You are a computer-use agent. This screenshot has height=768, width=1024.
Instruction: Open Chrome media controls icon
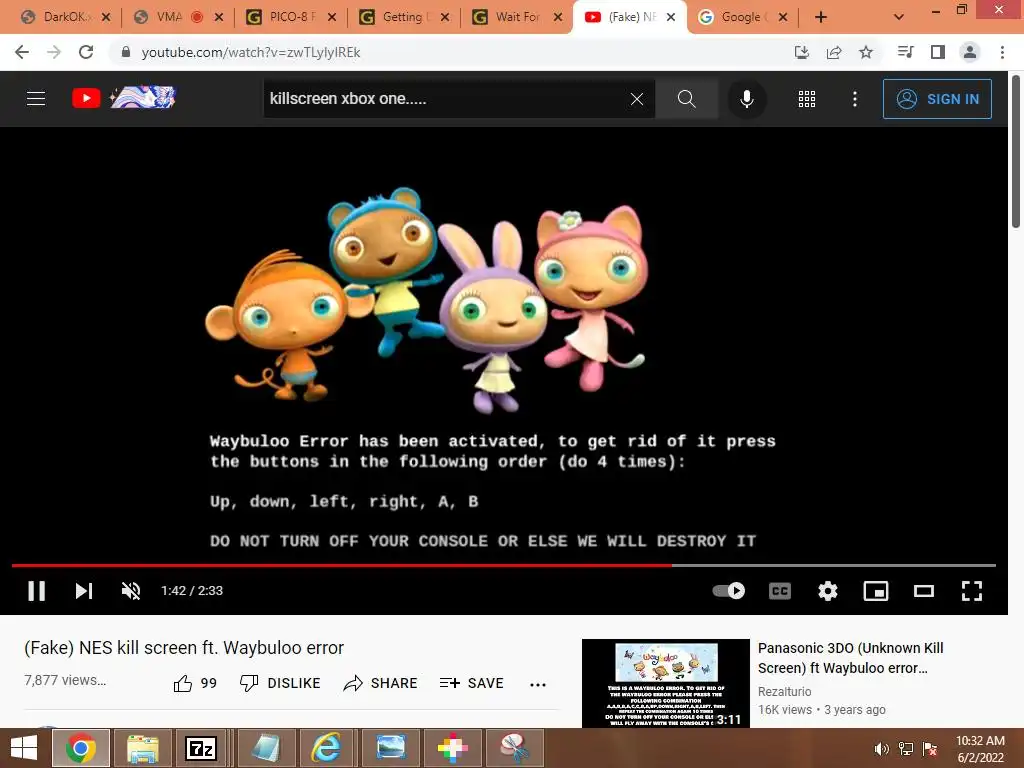click(905, 52)
